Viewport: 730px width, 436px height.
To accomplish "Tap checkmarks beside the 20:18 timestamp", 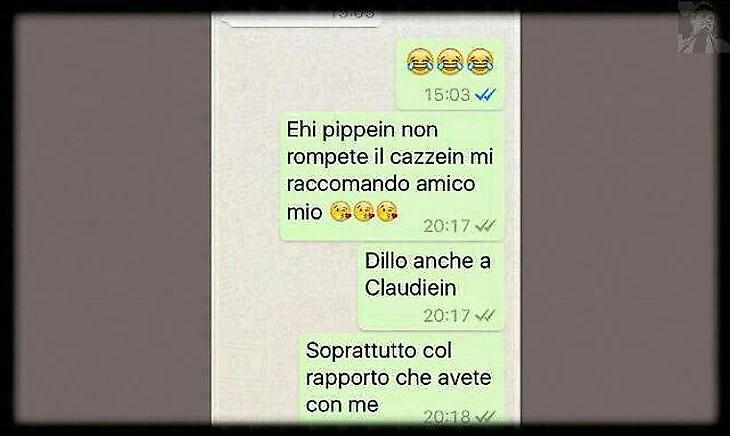I will coord(485,416).
